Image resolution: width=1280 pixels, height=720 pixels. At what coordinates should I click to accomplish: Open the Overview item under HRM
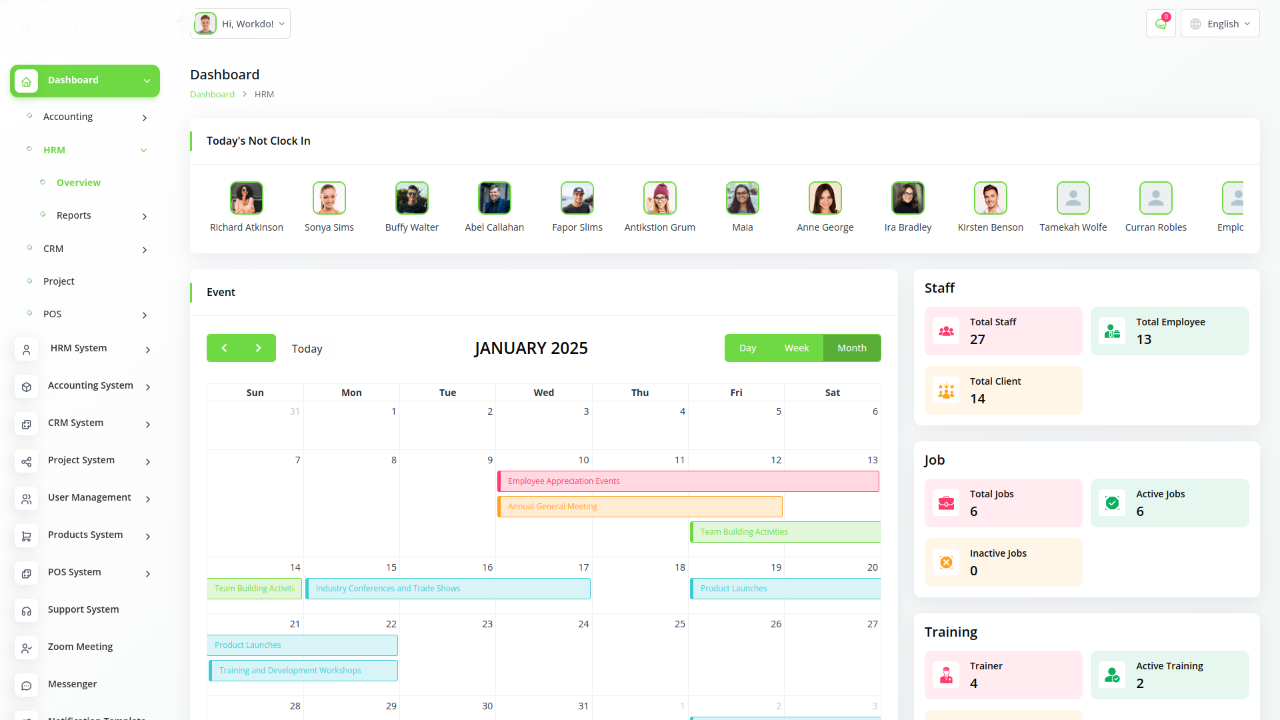pyautogui.click(x=78, y=183)
